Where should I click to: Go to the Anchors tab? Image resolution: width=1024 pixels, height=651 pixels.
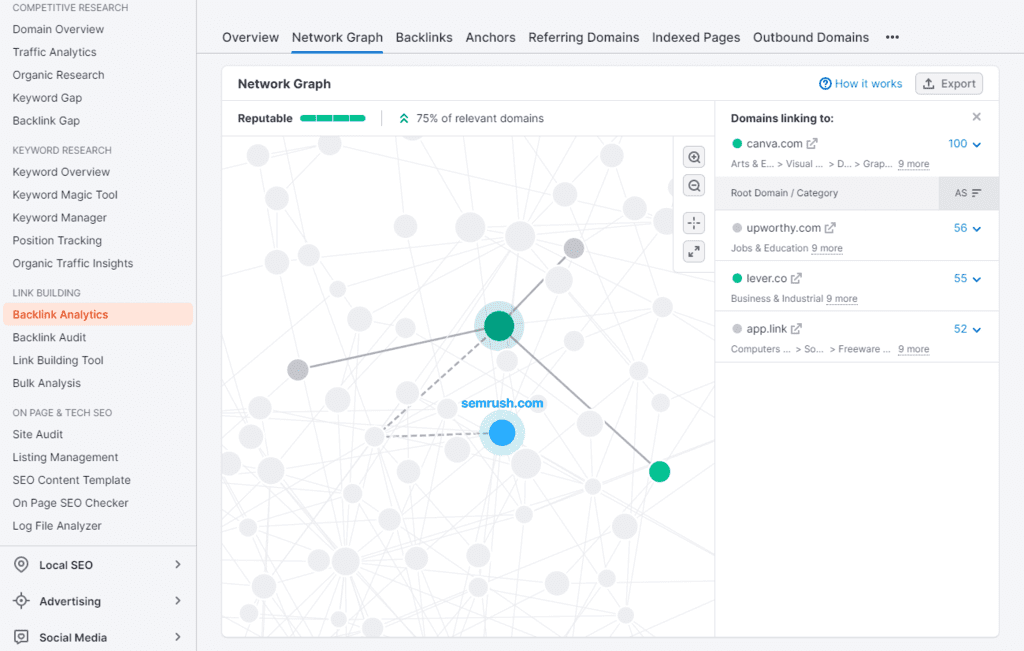point(490,37)
